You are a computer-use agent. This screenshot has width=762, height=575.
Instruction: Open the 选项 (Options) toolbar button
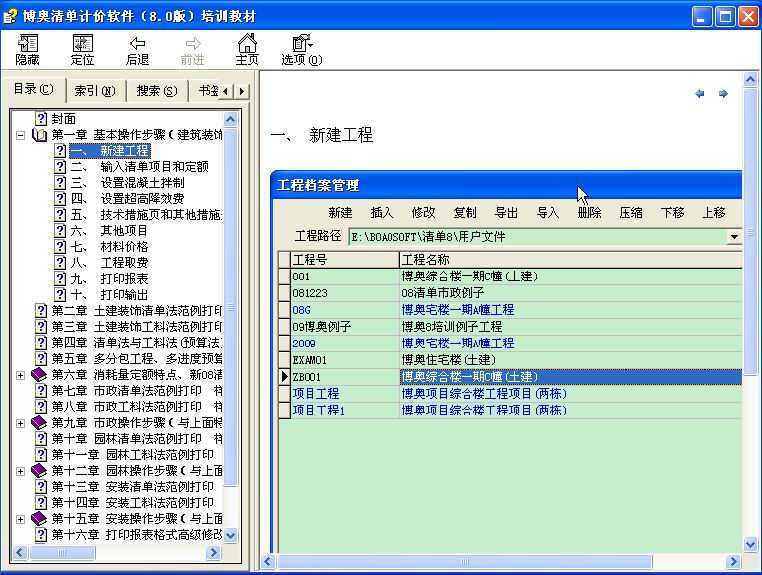(302, 49)
